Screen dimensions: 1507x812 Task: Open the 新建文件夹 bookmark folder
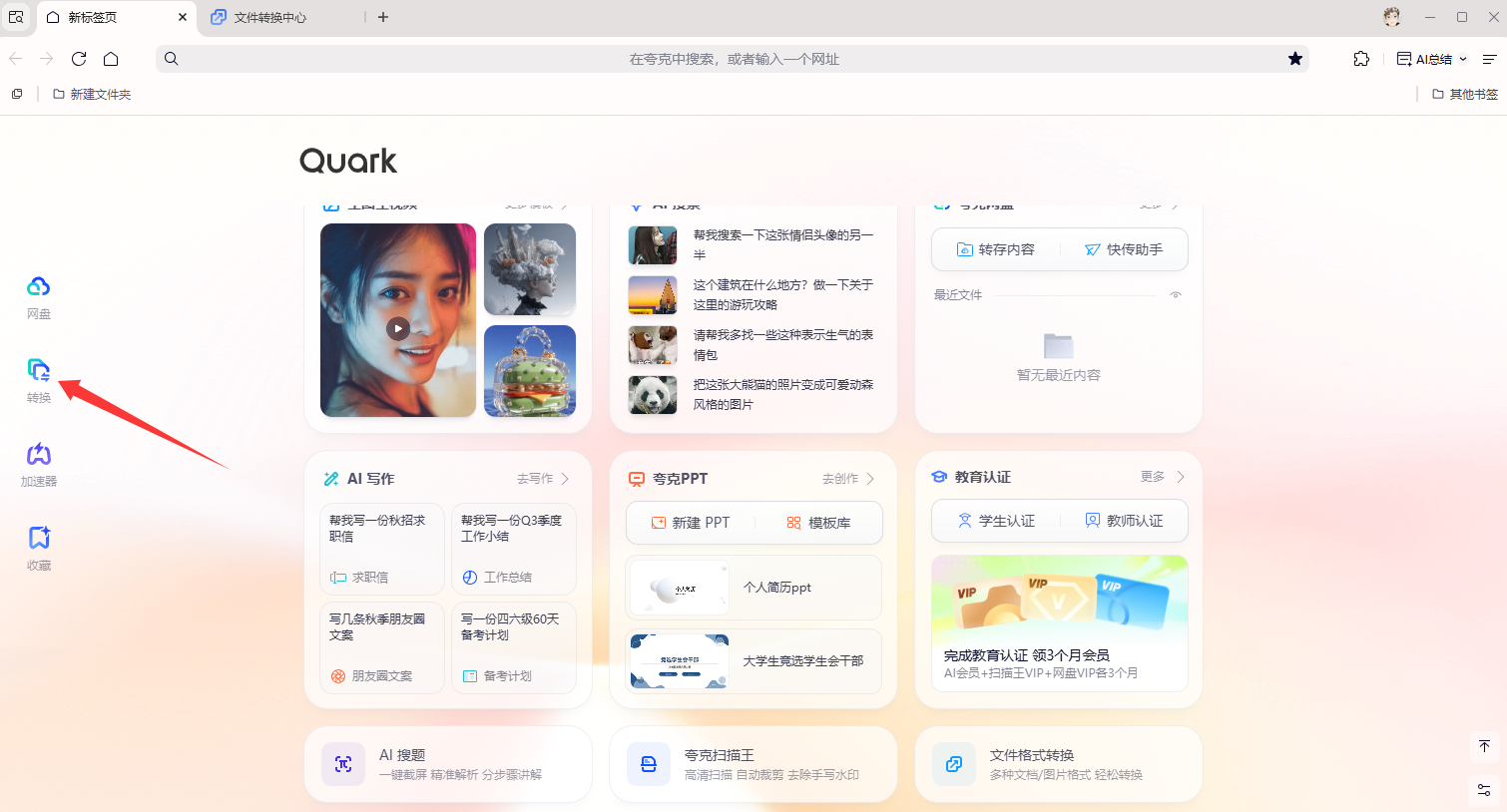click(x=92, y=94)
